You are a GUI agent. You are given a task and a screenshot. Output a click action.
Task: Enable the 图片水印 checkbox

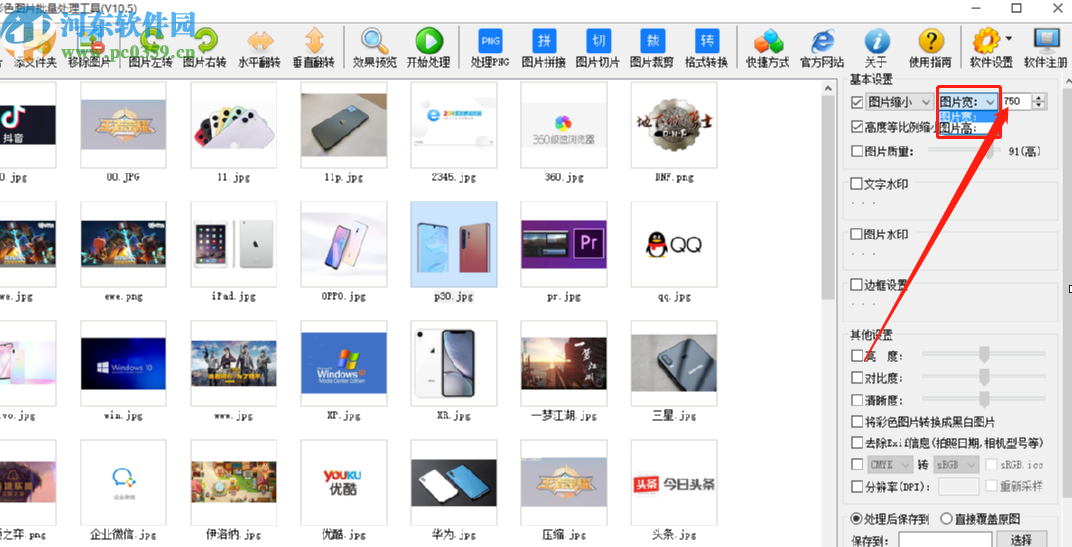[x=856, y=234]
